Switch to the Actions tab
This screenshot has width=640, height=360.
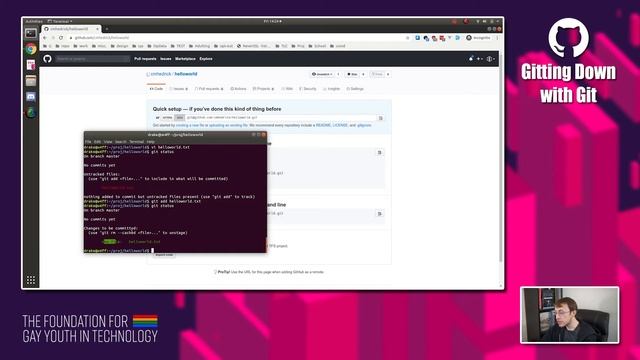pyautogui.click(x=238, y=89)
